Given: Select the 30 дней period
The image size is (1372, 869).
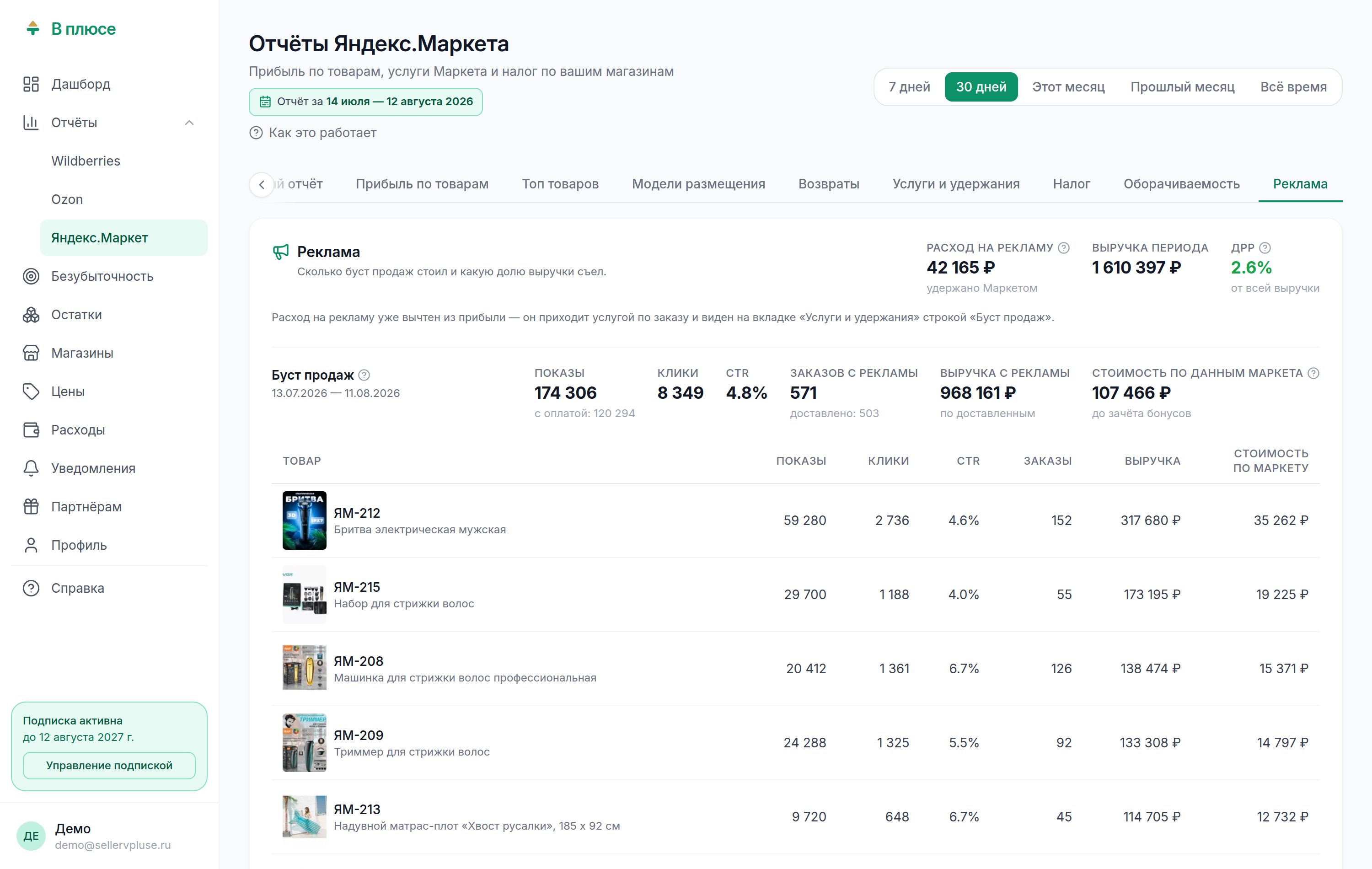Looking at the screenshot, I should (x=981, y=87).
